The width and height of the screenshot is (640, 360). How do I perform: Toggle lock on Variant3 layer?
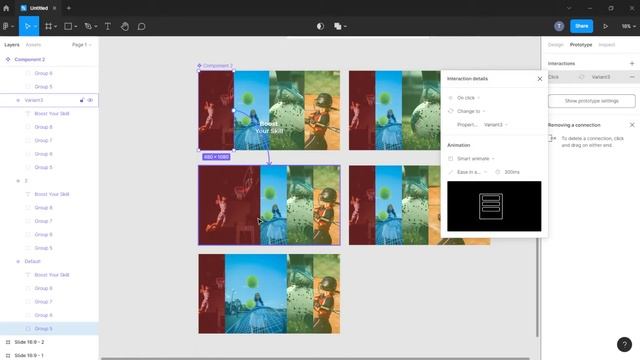click(x=82, y=100)
